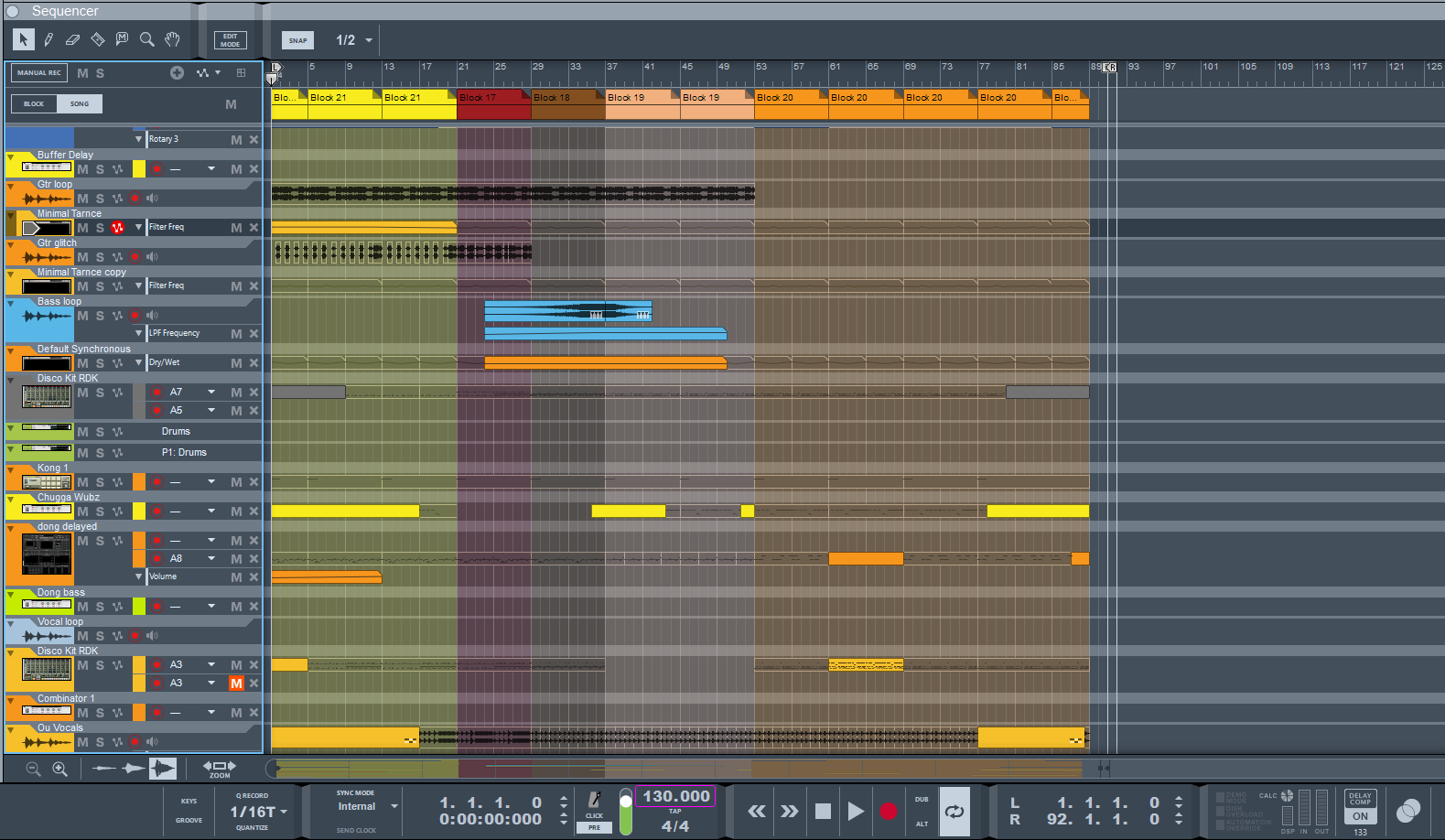Set smallest track height
The height and width of the screenshot is (840, 1445).
104,769
